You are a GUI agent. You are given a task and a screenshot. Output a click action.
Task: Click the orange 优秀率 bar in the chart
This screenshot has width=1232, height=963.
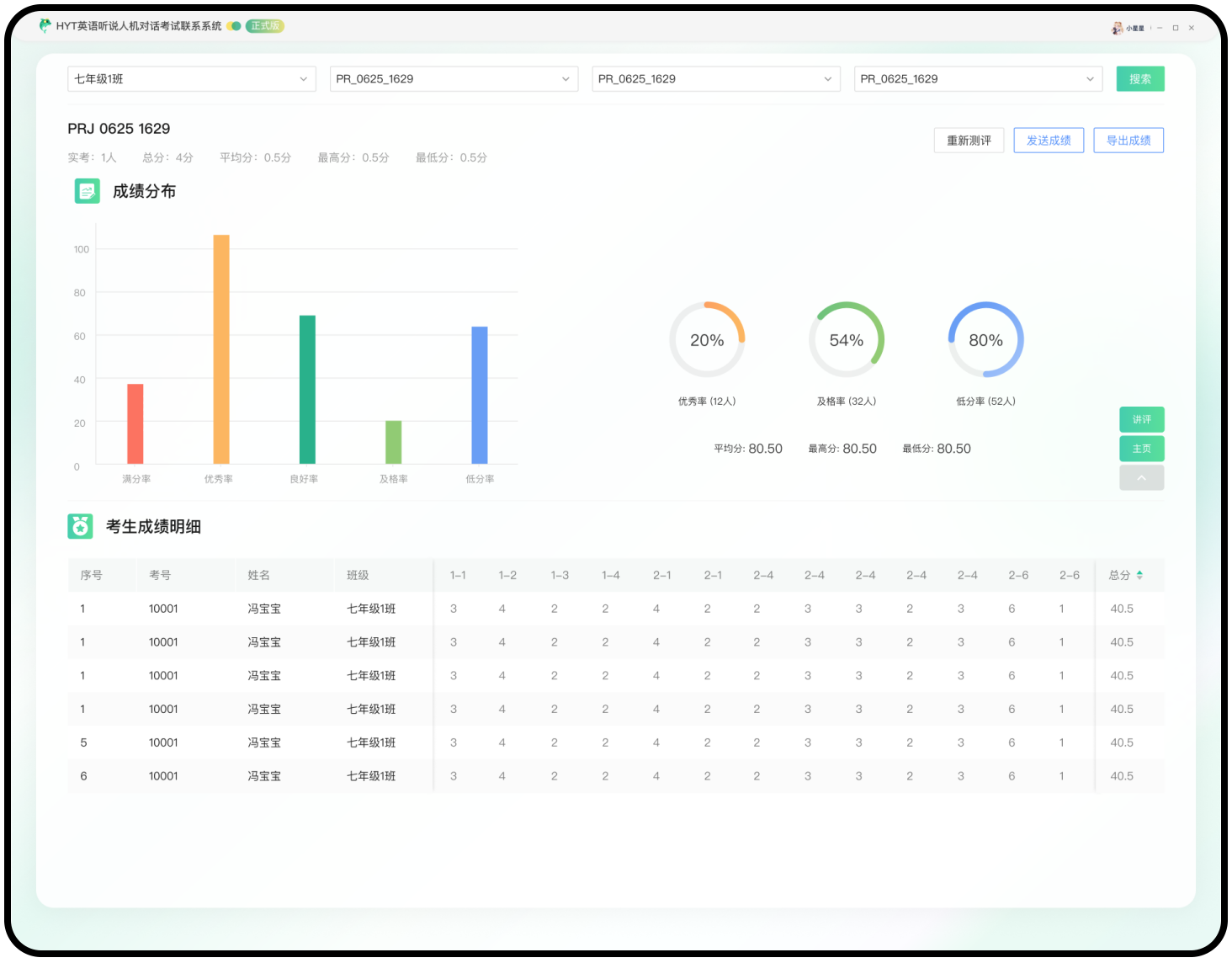tap(221, 349)
